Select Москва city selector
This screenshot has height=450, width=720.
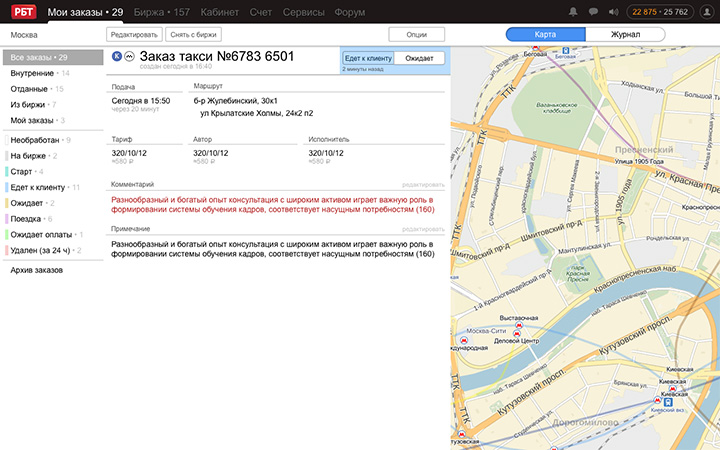click(x=24, y=35)
